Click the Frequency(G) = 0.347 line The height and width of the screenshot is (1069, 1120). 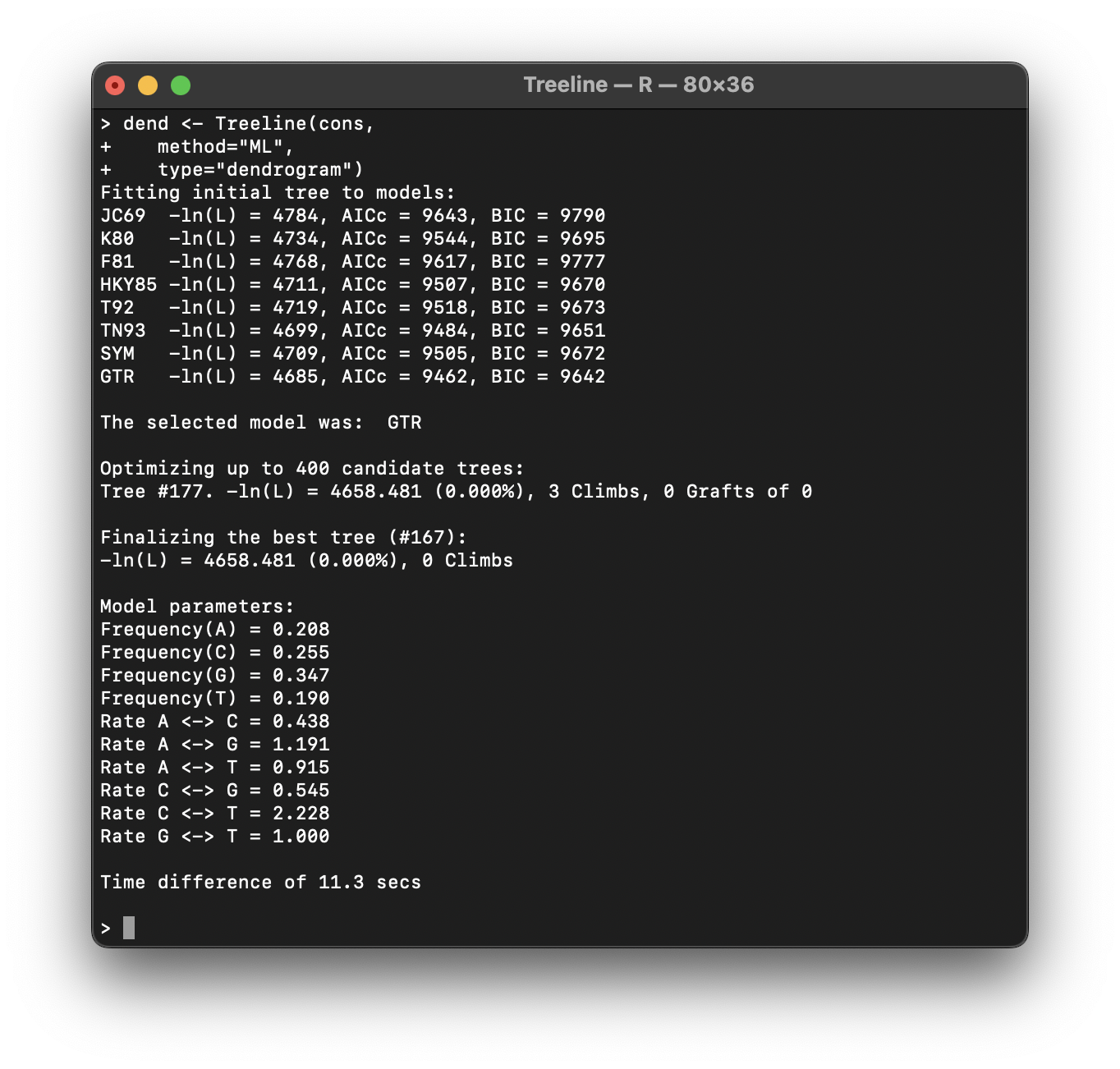214,676
